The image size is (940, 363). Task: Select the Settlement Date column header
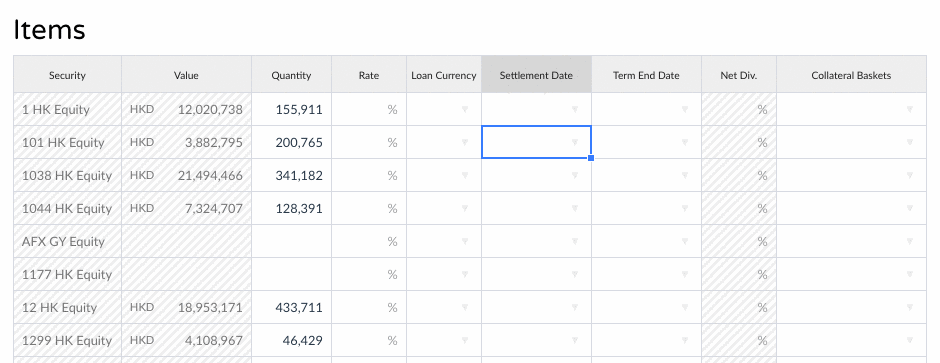[536, 75]
